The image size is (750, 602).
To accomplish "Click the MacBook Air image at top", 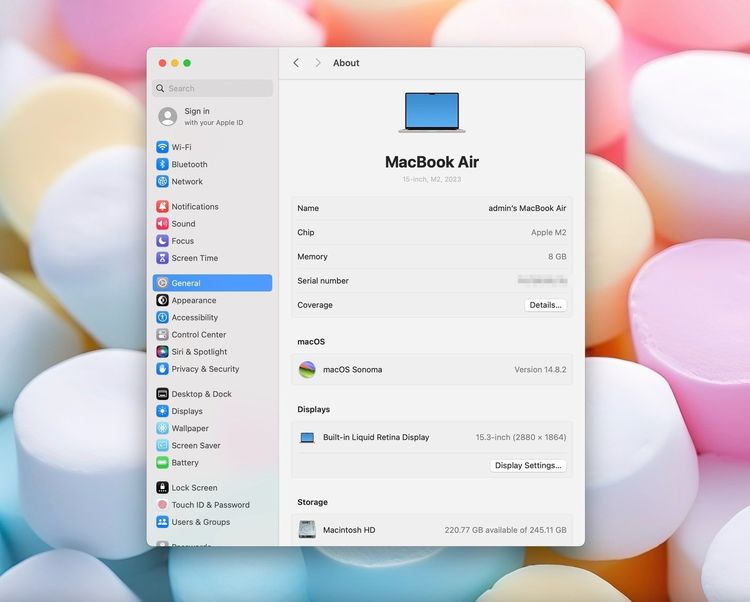I will (x=432, y=112).
